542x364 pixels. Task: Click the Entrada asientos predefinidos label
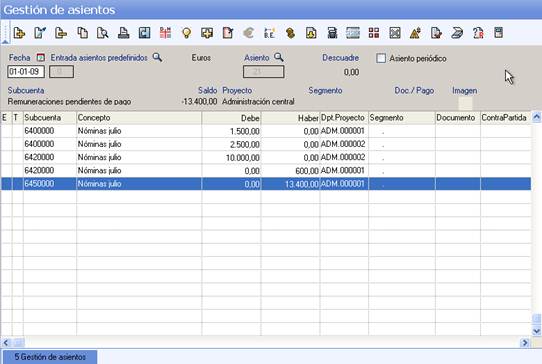pyautogui.click(x=99, y=58)
